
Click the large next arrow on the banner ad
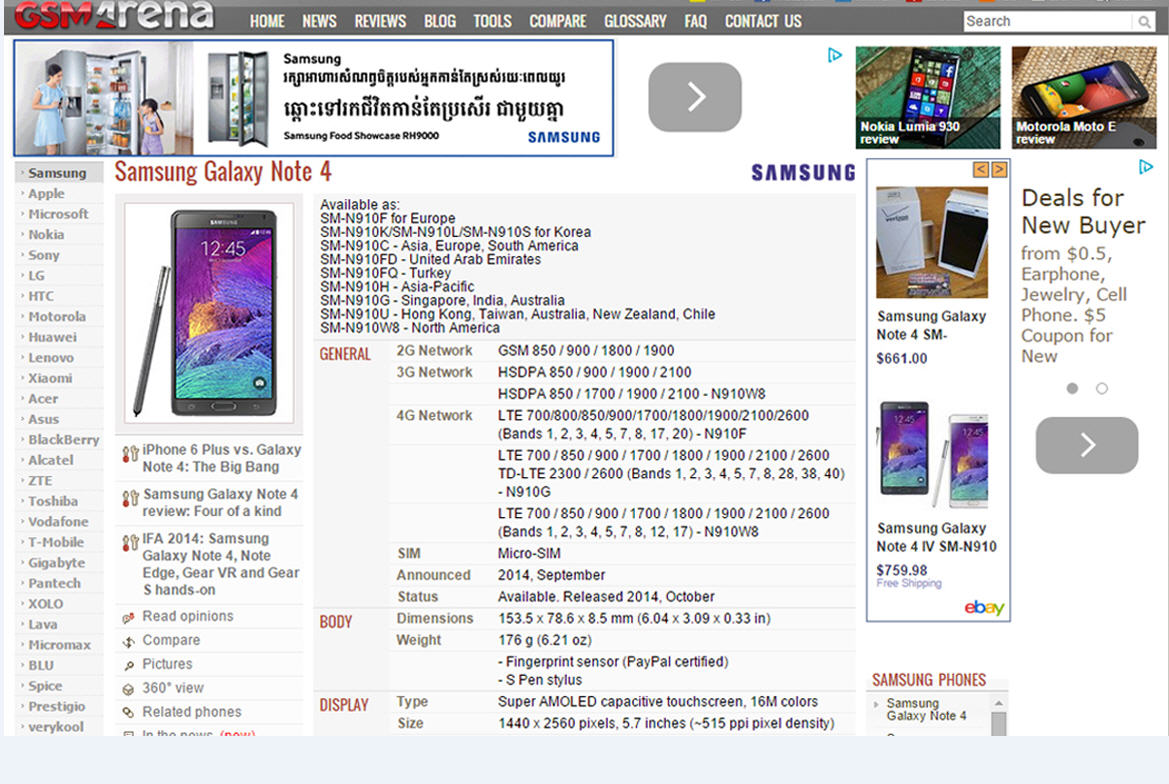click(695, 97)
